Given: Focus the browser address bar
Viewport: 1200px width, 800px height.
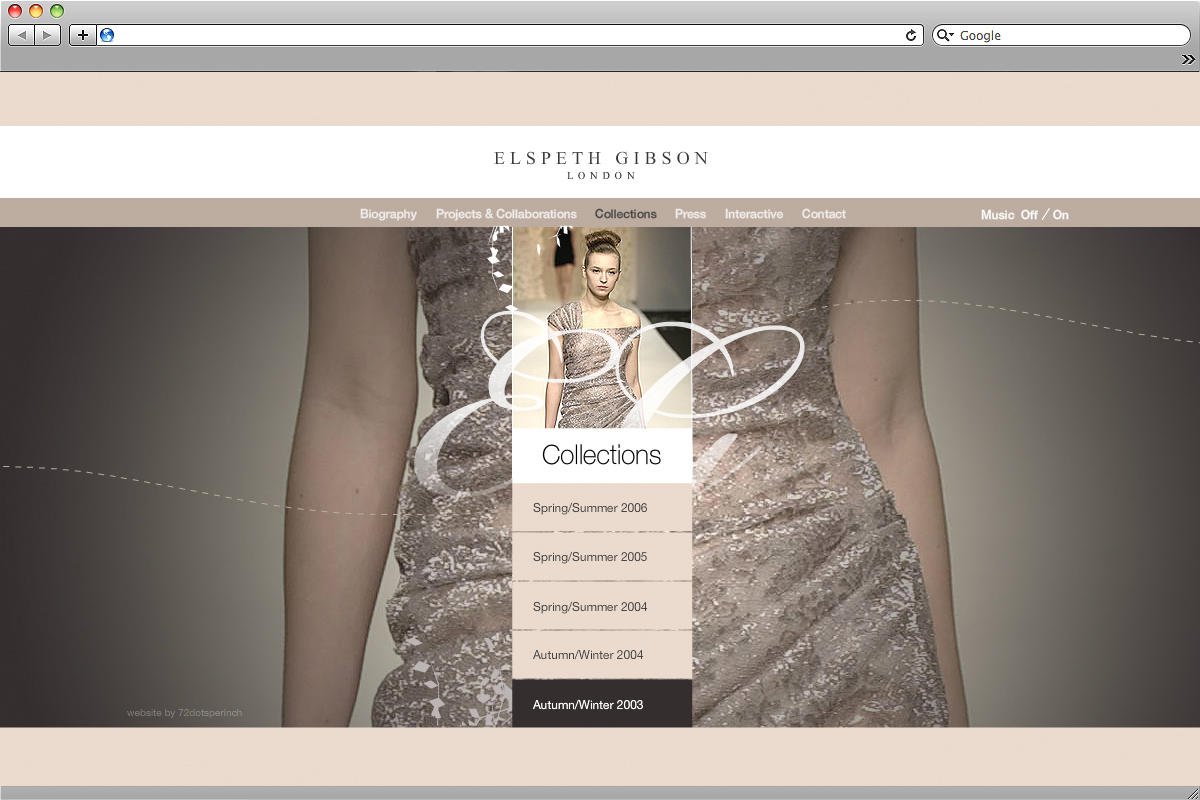Looking at the screenshot, I should [x=509, y=35].
